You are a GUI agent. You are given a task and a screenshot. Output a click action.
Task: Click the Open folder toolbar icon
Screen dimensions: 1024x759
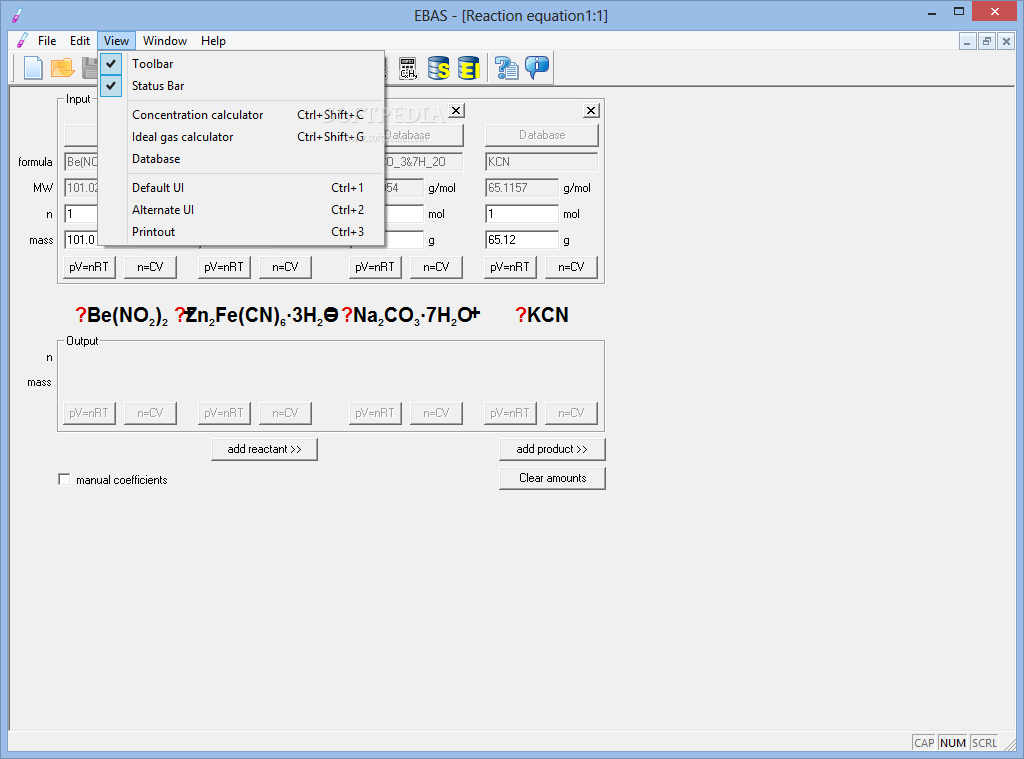[63, 67]
